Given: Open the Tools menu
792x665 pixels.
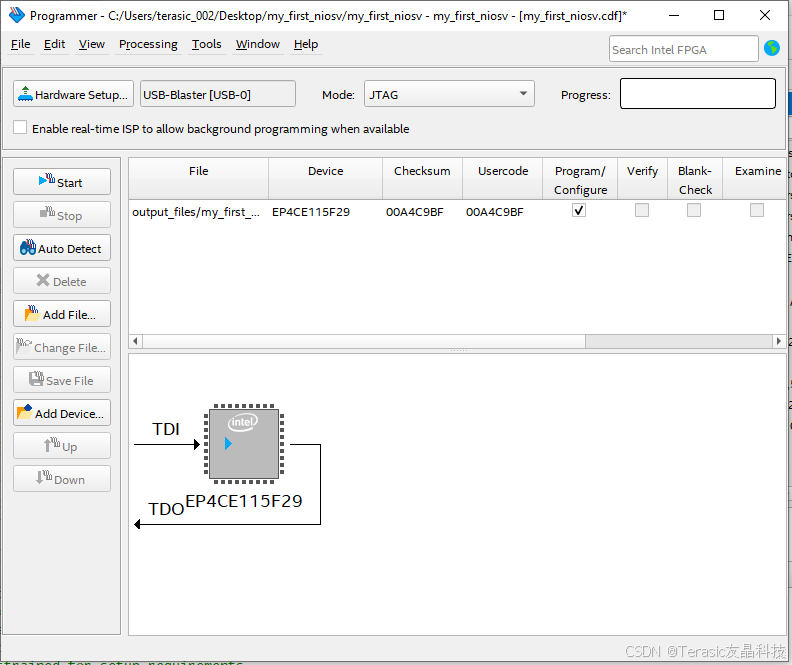Looking at the screenshot, I should (x=206, y=44).
